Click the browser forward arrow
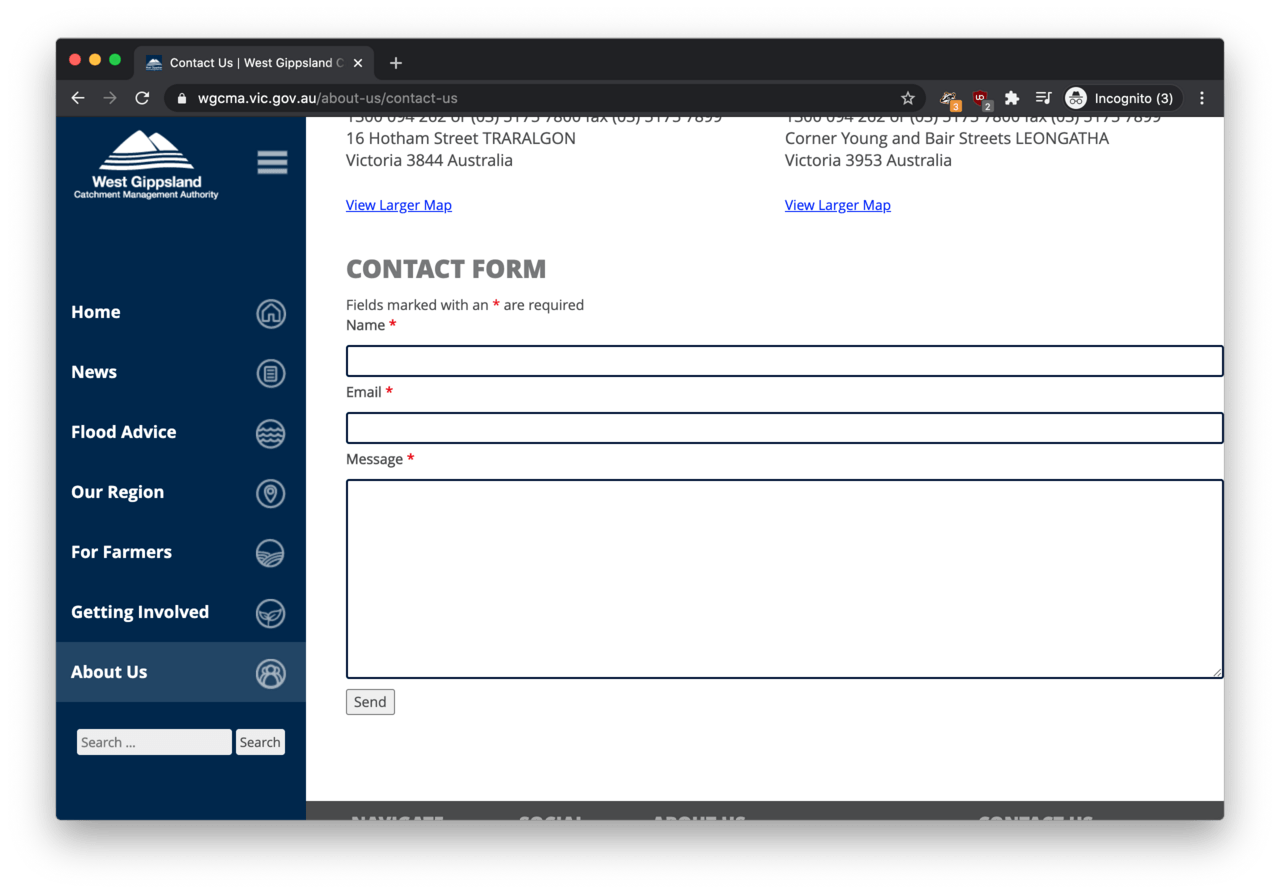1280x894 pixels. point(110,98)
